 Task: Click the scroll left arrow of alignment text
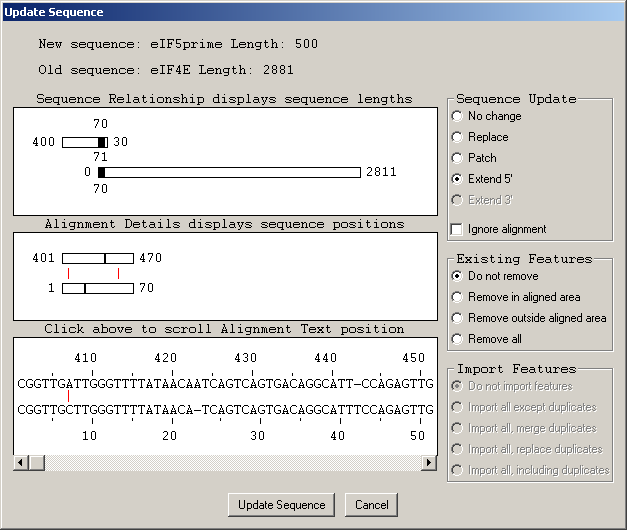pyautogui.click(x=21, y=462)
